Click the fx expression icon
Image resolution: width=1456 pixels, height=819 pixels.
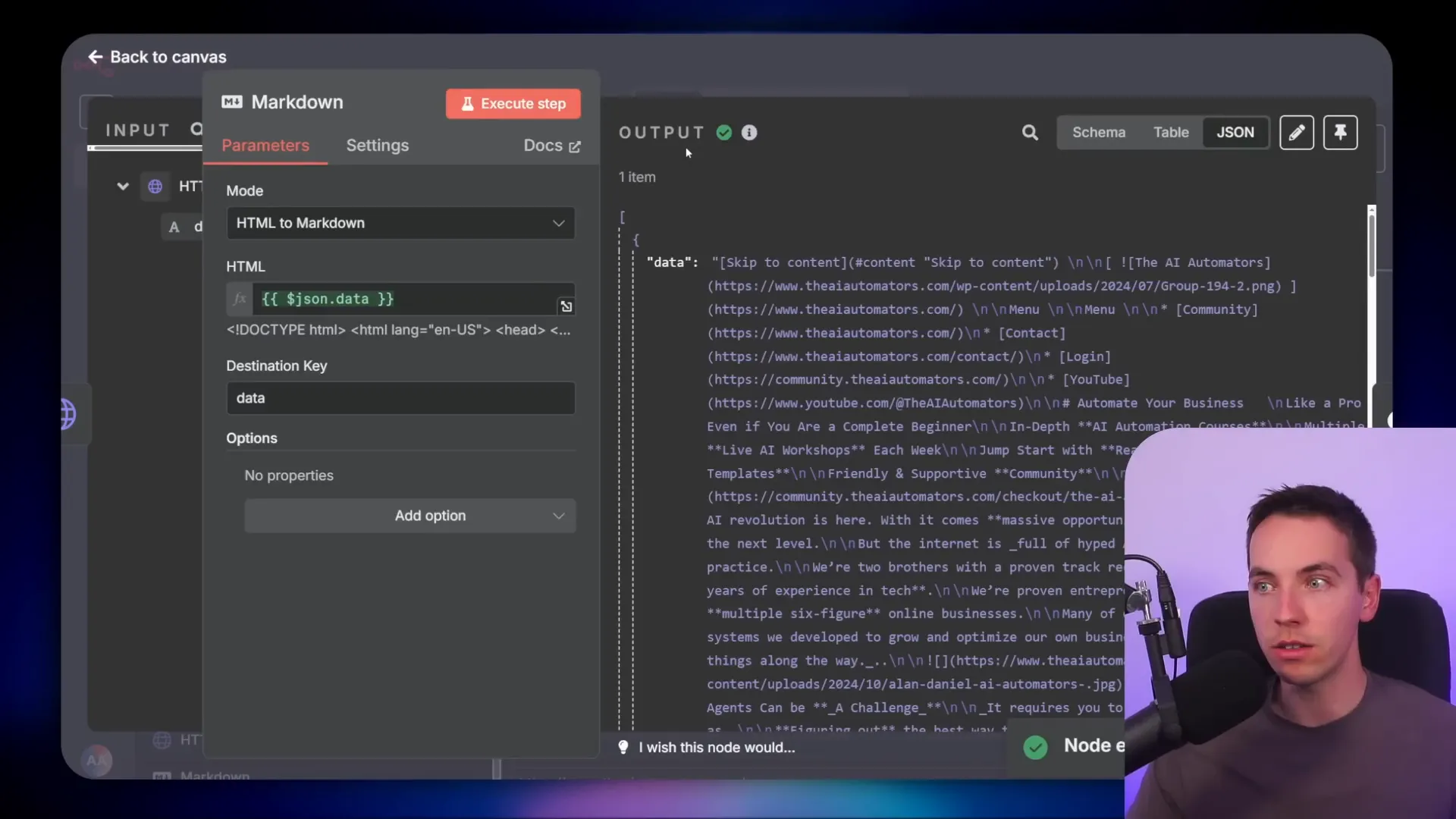(240, 299)
